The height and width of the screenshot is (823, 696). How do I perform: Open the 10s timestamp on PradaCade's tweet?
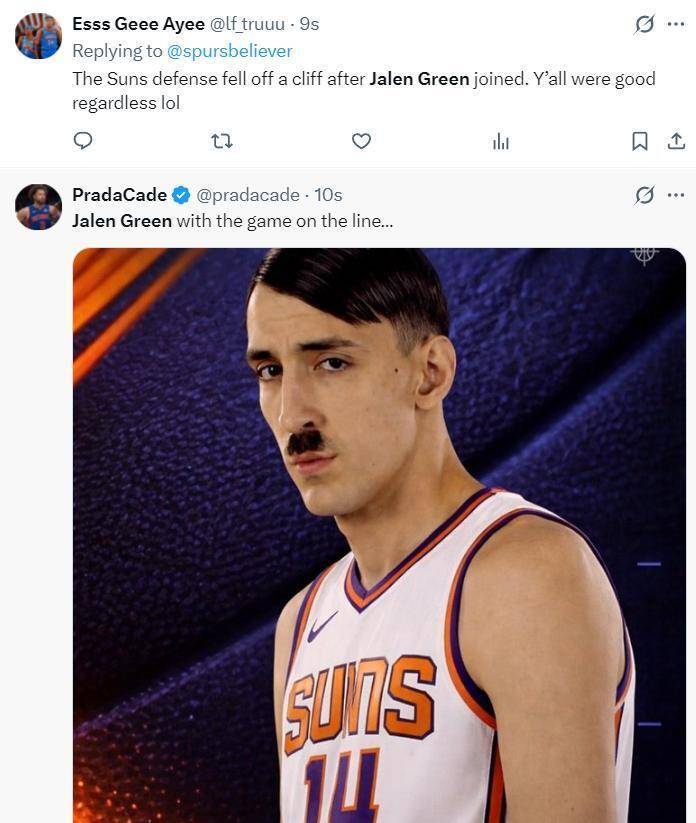click(x=328, y=195)
